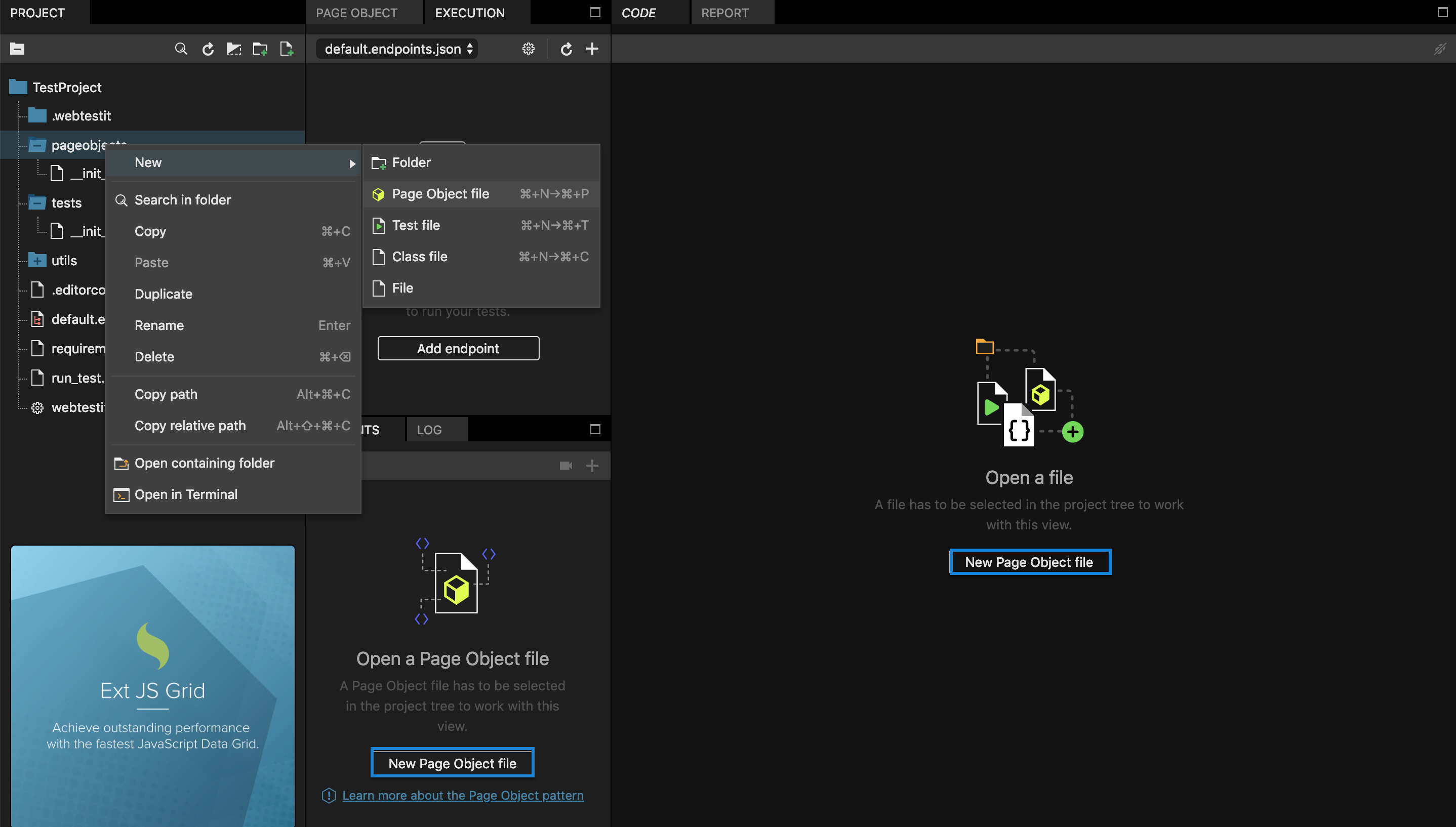Click Copy relative path menu entry
1456x827 pixels.
coord(233,426)
